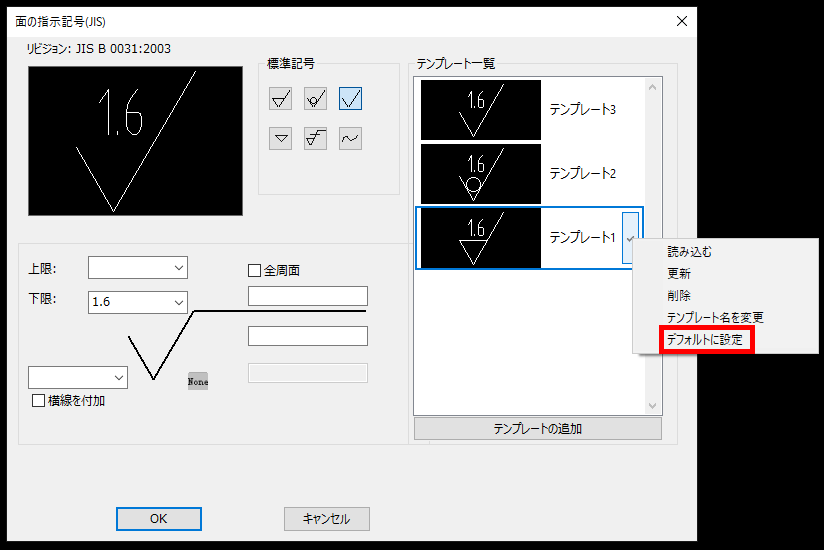Choose テンプレート名を変更 menu entry
Viewport: 824px width, 550px height.
pyautogui.click(x=715, y=318)
